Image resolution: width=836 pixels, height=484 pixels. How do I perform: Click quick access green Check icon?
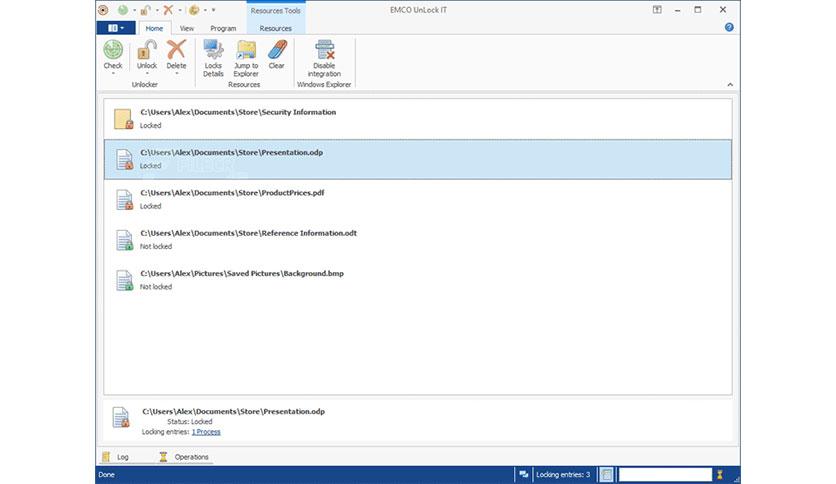(x=123, y=10)
